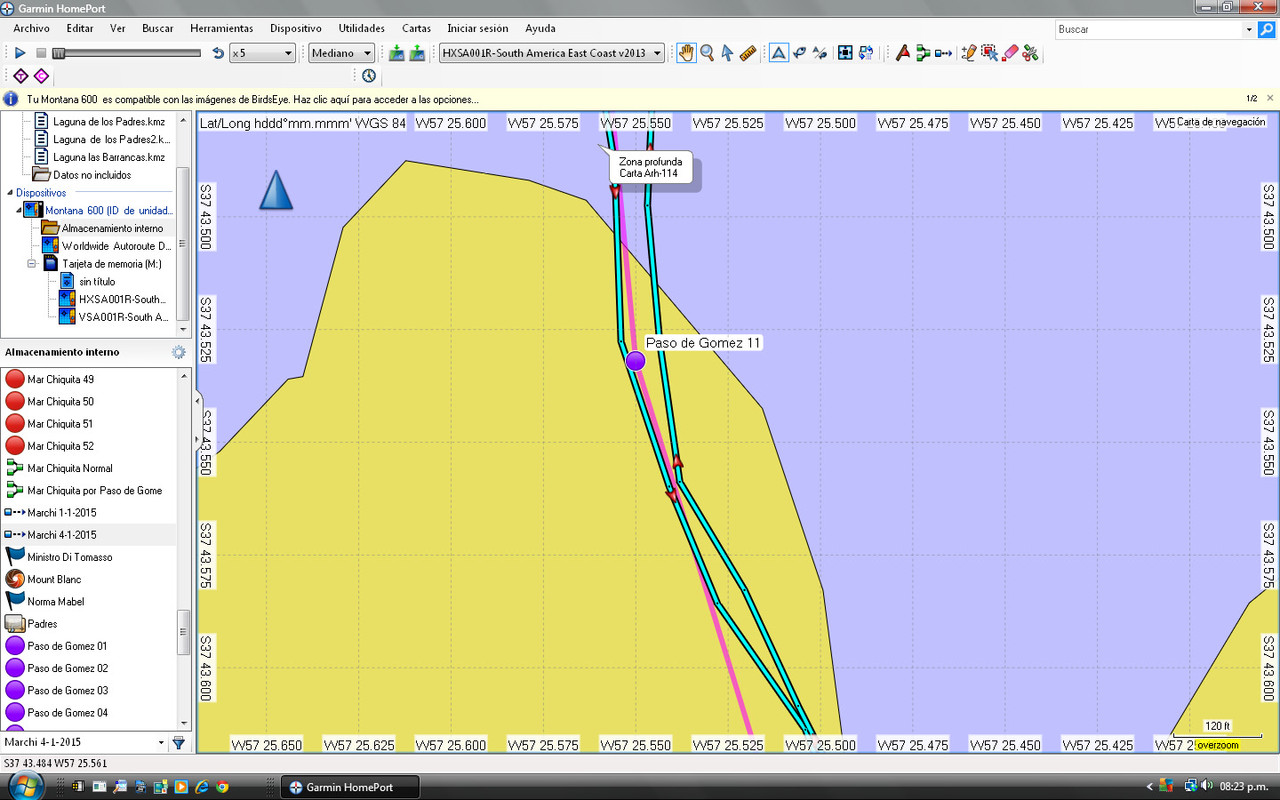Image resolution: width=1280 pixels, height=800 pixels.
Task: Click the Paso de Gomez 11 waypoint on map
Action: [636, 360]
